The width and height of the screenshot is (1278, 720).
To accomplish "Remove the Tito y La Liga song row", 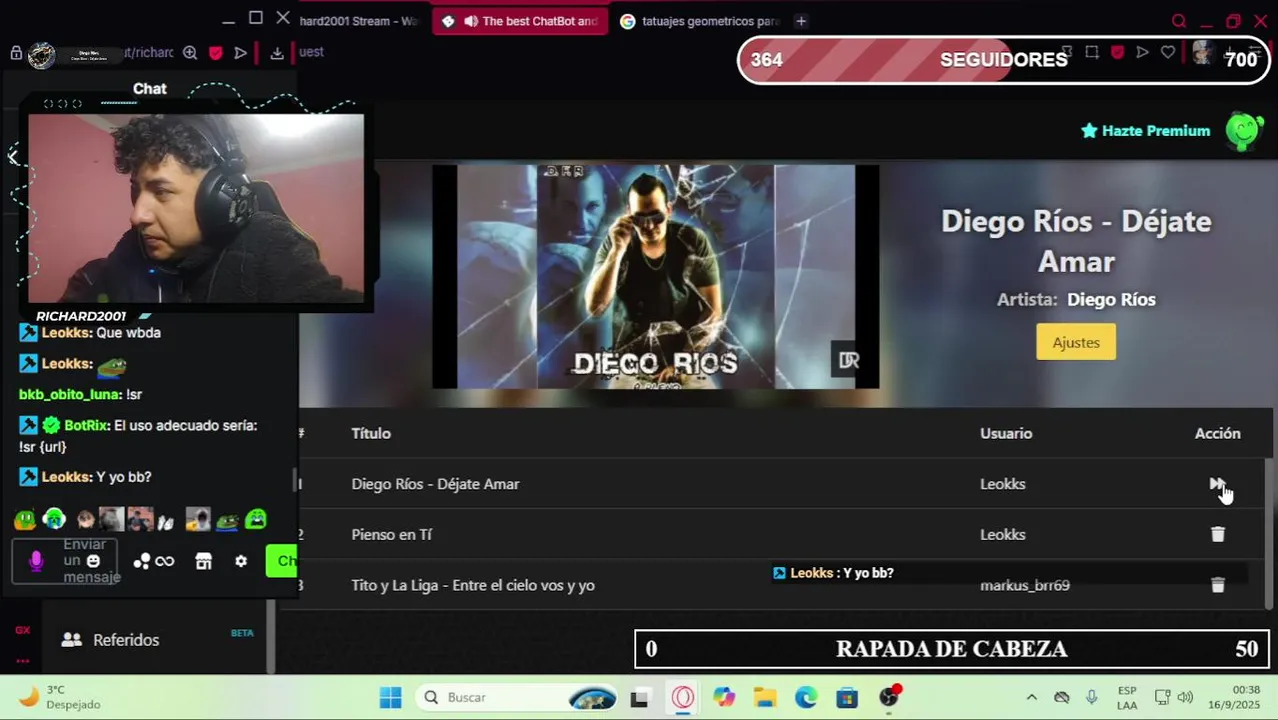I will [1218, 585].
